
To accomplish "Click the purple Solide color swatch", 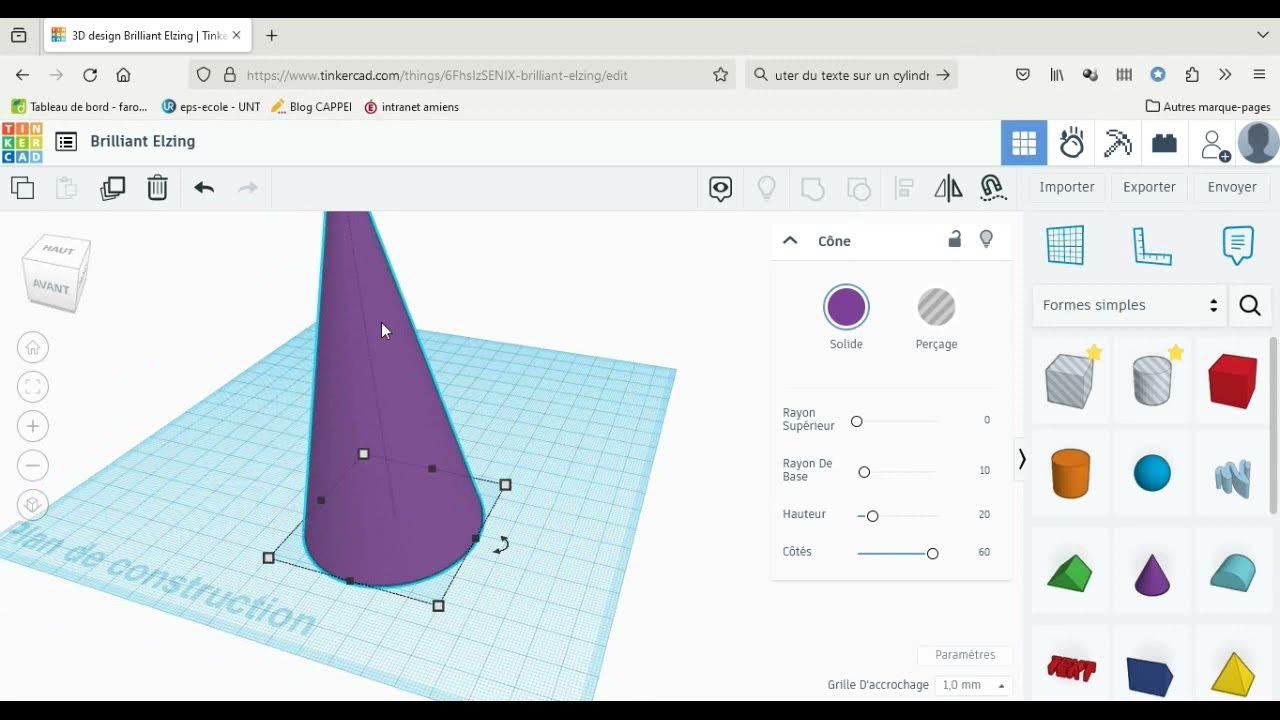I will (846, 307).
